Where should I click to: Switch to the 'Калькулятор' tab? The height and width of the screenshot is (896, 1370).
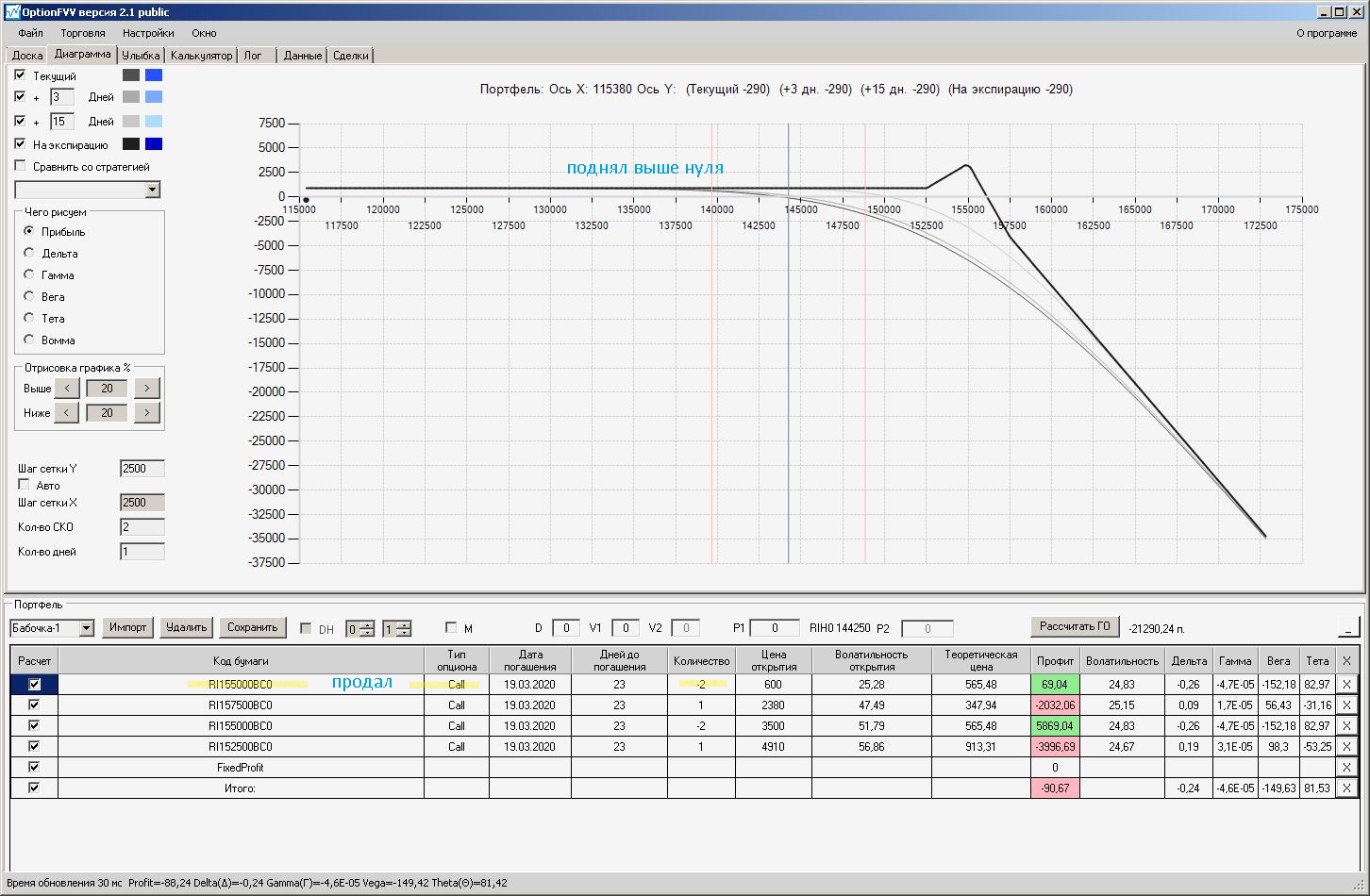click(201, 56)
